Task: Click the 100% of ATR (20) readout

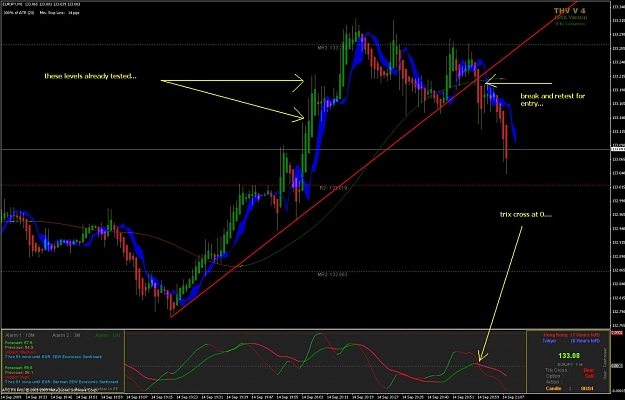Action: pyautogui.click(x=20, y=13)
